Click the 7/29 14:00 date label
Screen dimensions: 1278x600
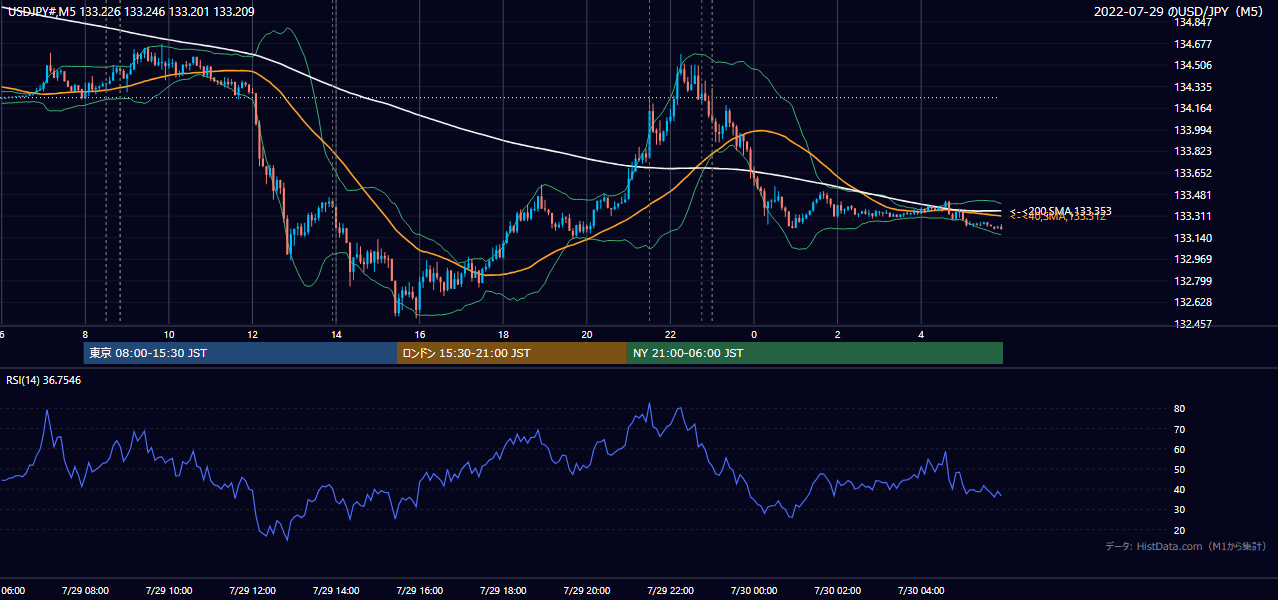(x=336, y=590)
